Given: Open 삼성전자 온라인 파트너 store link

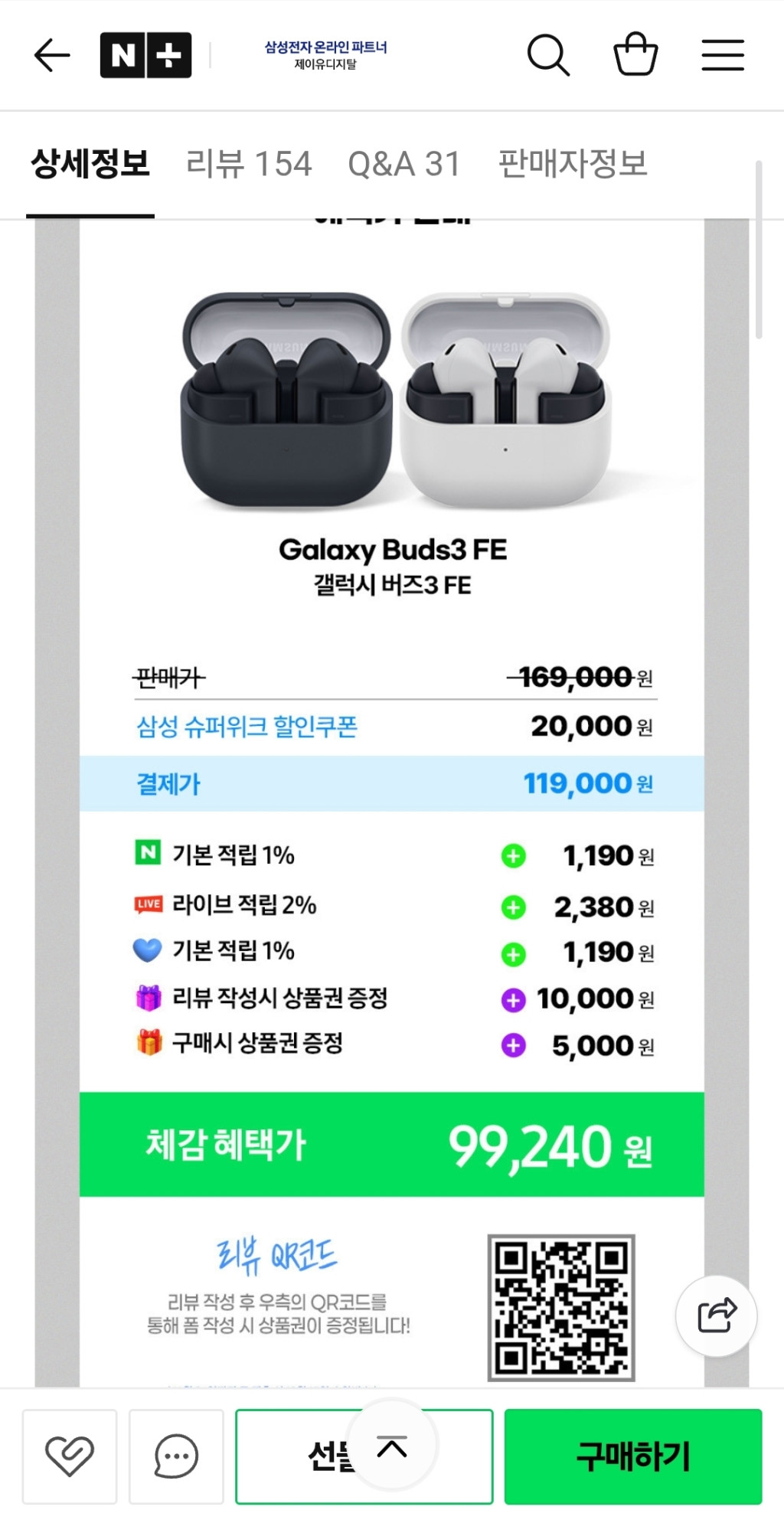Looking at the screenshot, I should click(325, 55).
